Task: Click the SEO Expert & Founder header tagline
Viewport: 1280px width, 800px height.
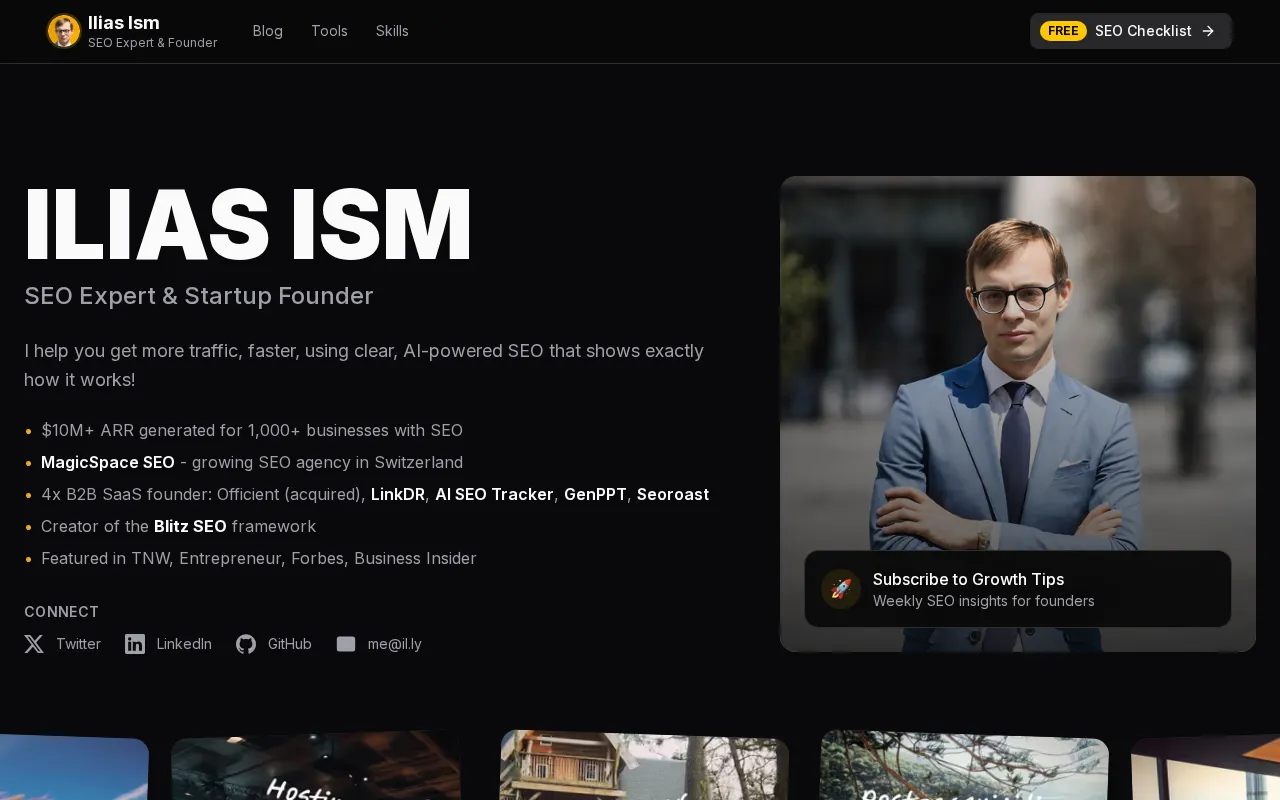Action: tap(153, 43)
